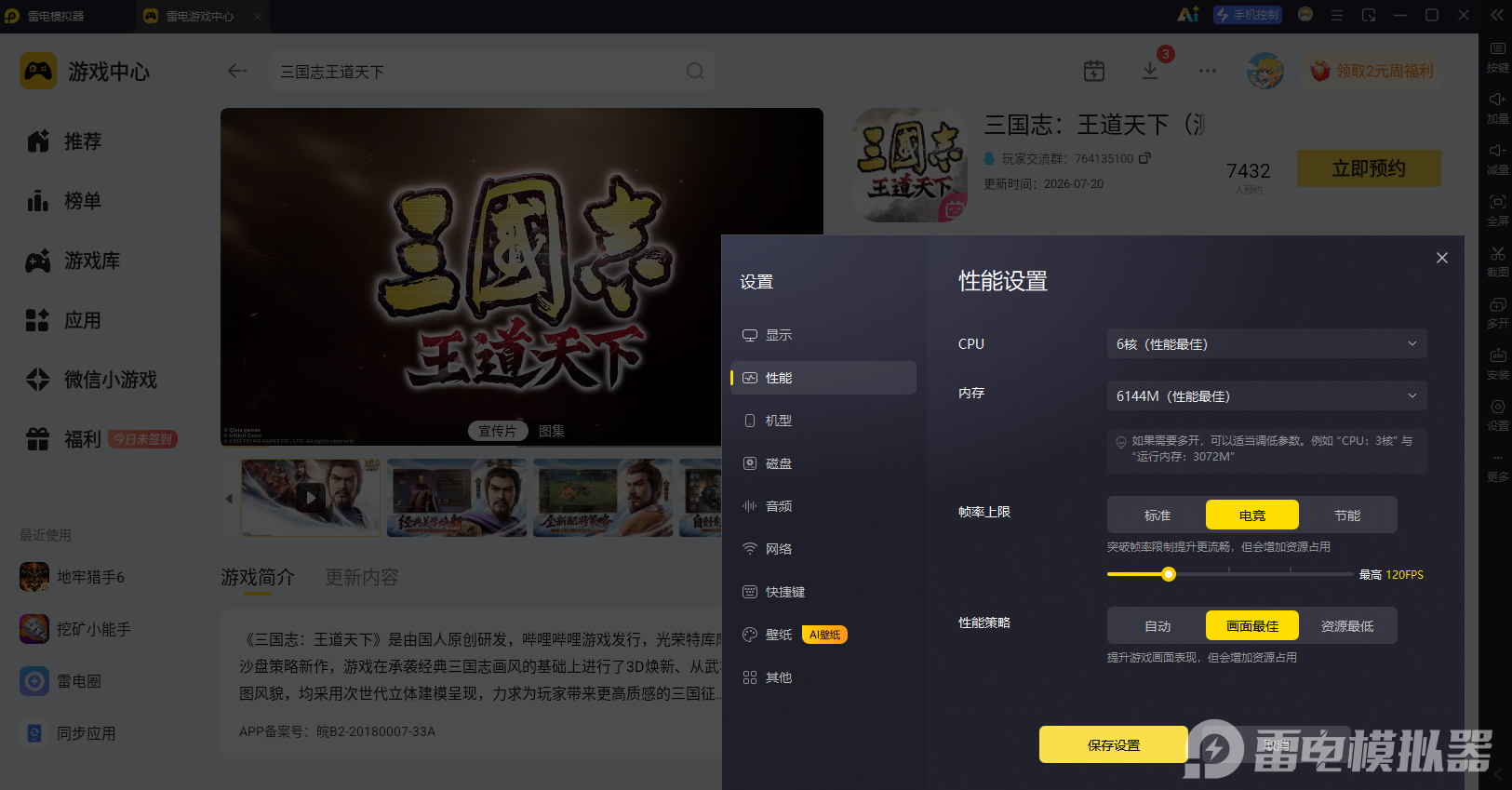The width and height of the screenshot is (1512, 790).
Task: Select 资源最低 performance strategy
Action: click(1347, 625)
